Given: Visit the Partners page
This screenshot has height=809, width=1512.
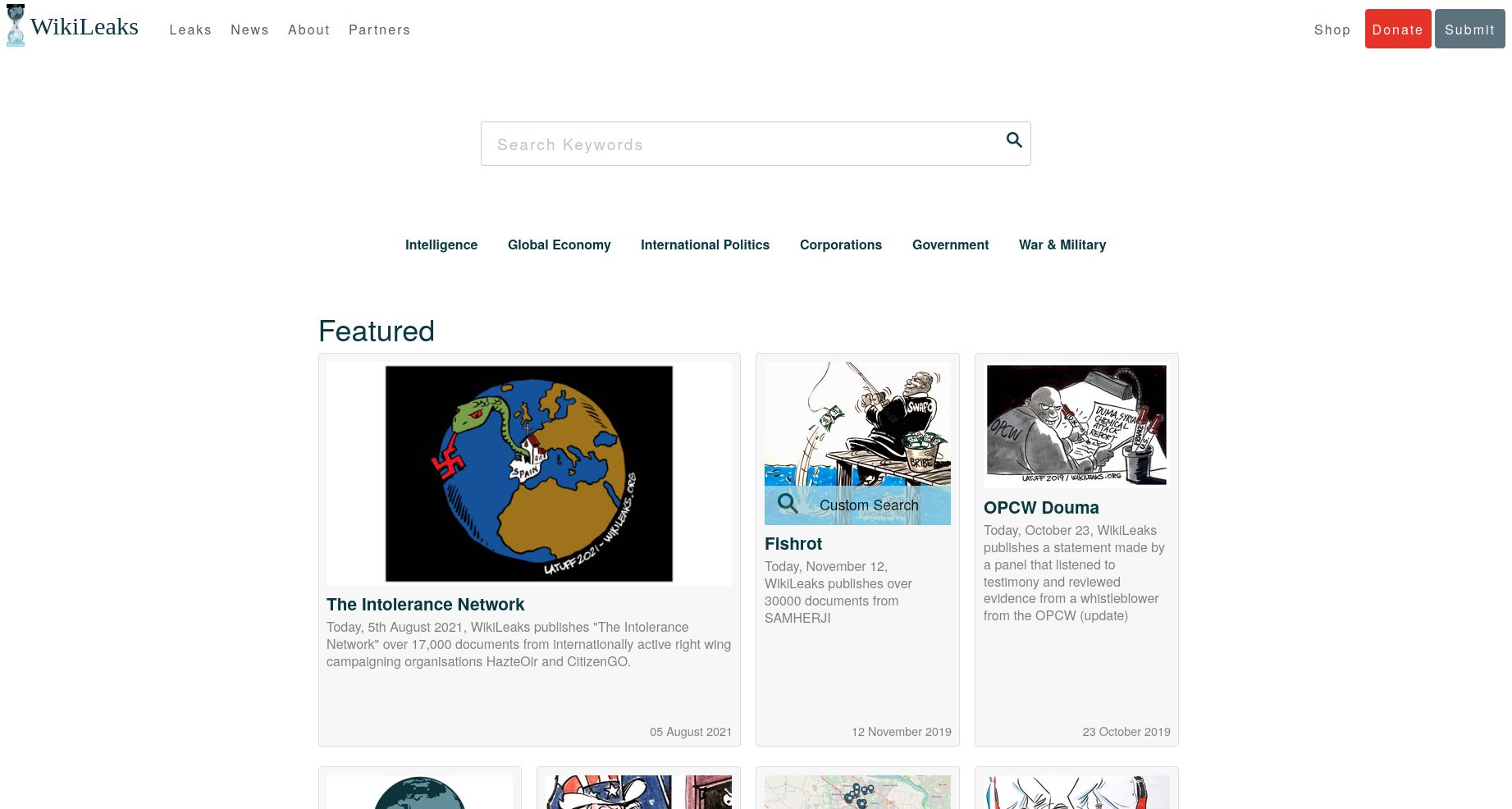Looking at the screenshot, I should point(380,30).
